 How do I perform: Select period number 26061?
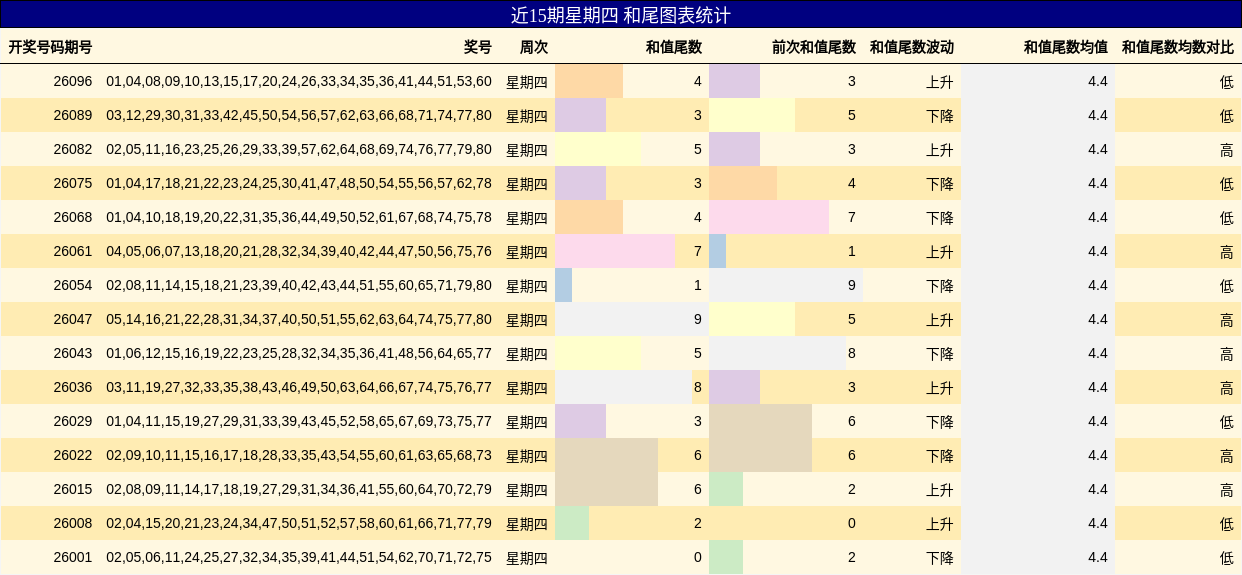73,251
